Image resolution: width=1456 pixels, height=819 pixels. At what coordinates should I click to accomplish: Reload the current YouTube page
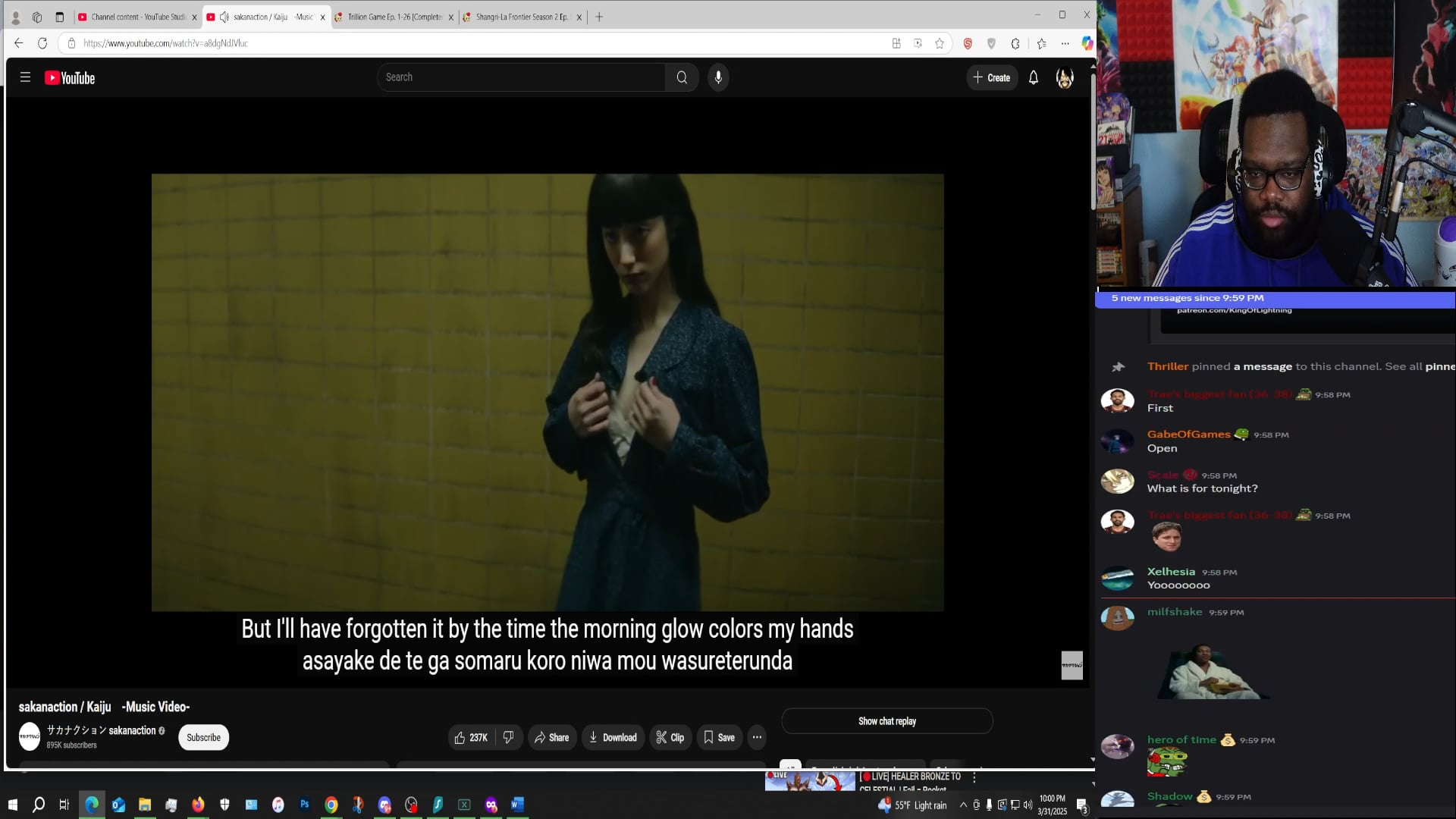(42, 43)
